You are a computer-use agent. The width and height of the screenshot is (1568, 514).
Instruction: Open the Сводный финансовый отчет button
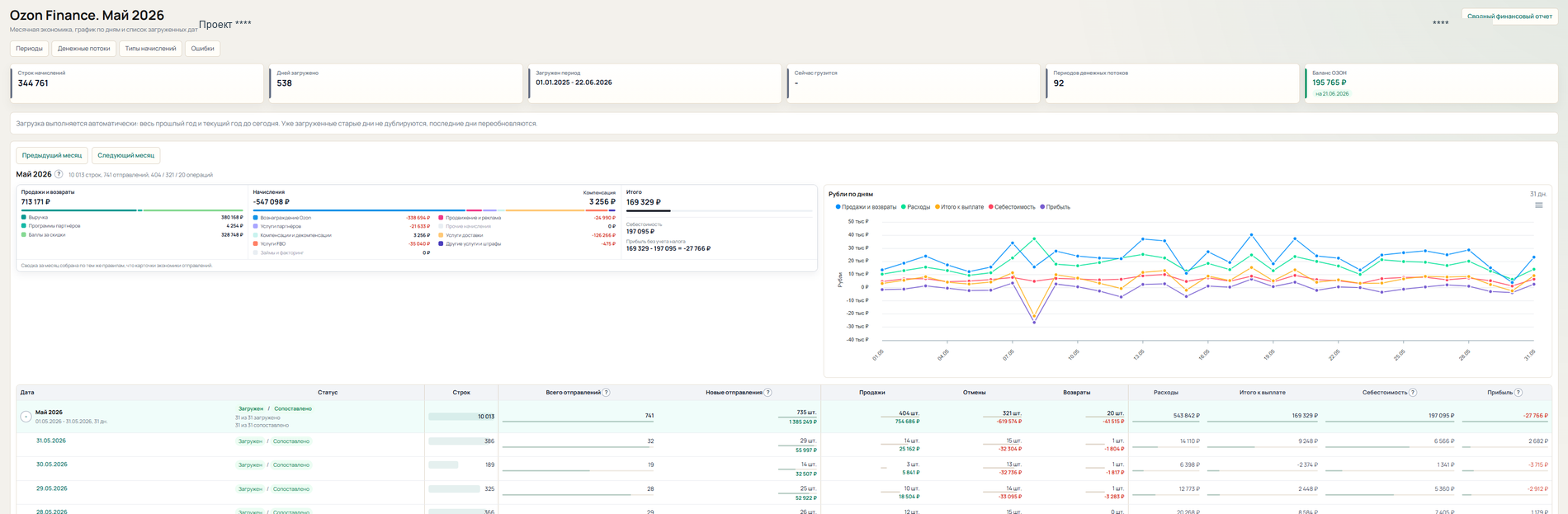pyautogui.click(x=1509, y=16)
